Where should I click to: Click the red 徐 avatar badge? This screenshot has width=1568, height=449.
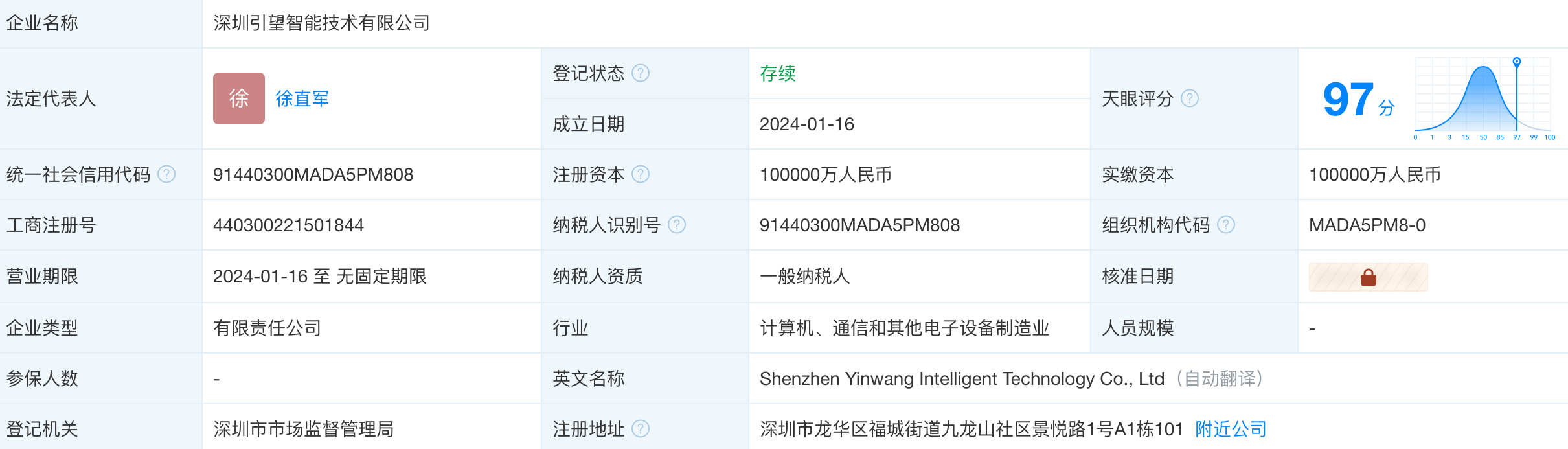coord(238,98)
